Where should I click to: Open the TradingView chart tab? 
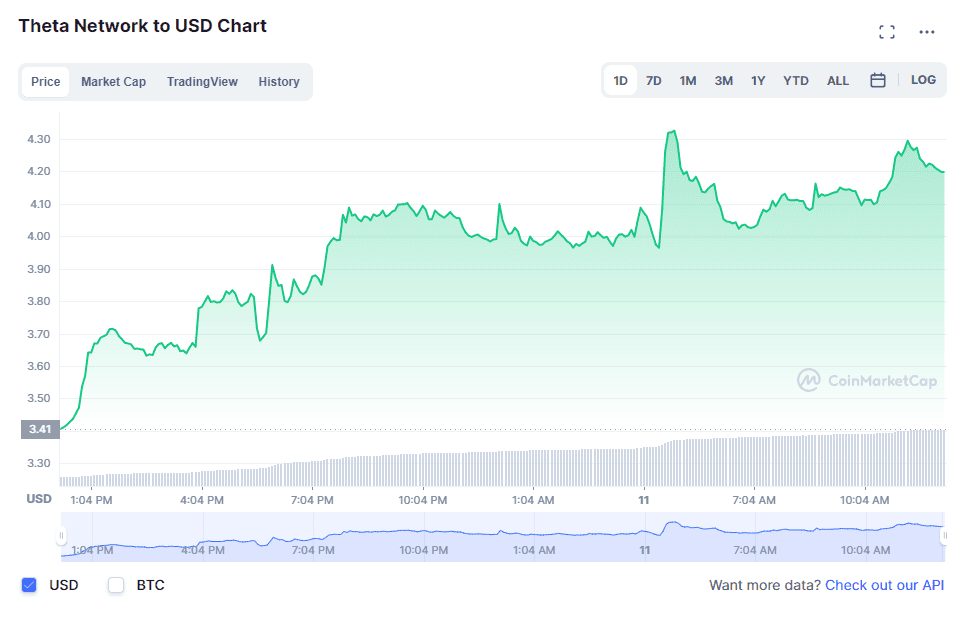coord(202,81)
